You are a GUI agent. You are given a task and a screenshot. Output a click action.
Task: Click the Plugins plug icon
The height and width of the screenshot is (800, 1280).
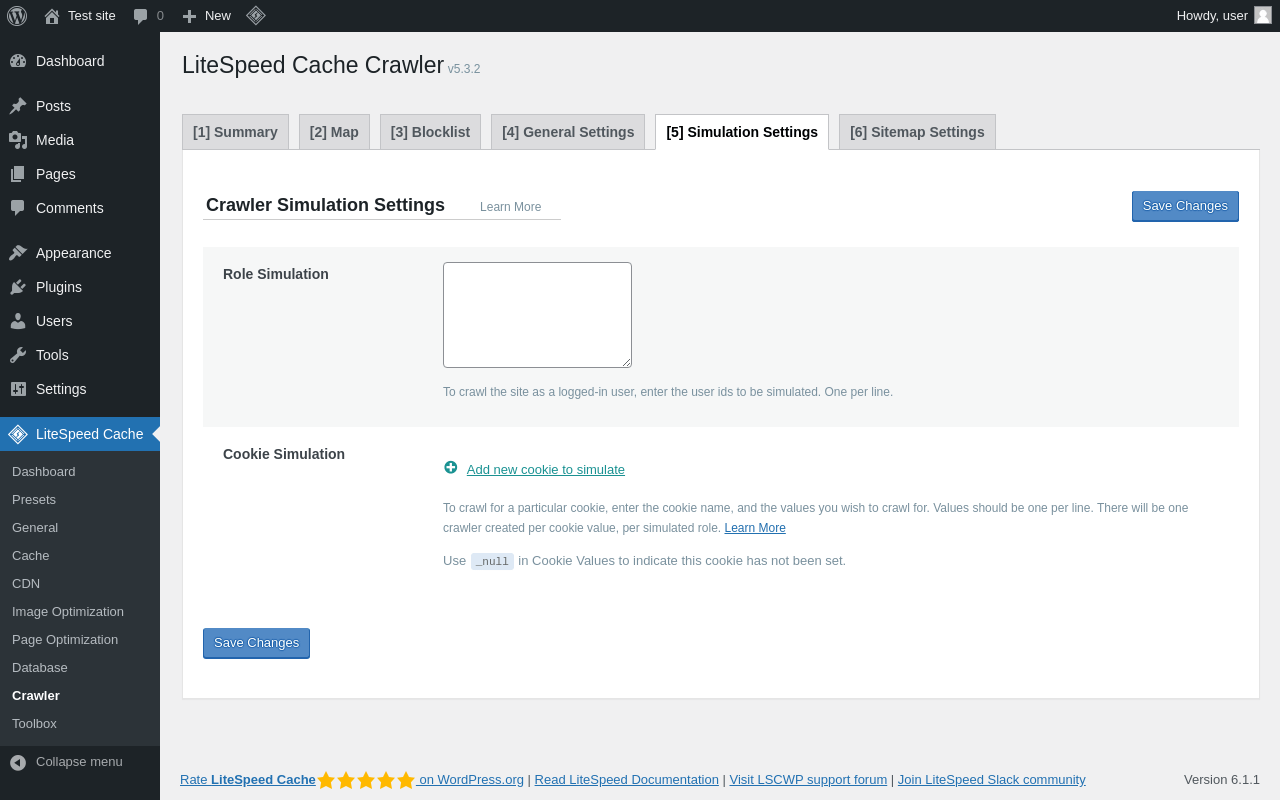pos(18,287)
